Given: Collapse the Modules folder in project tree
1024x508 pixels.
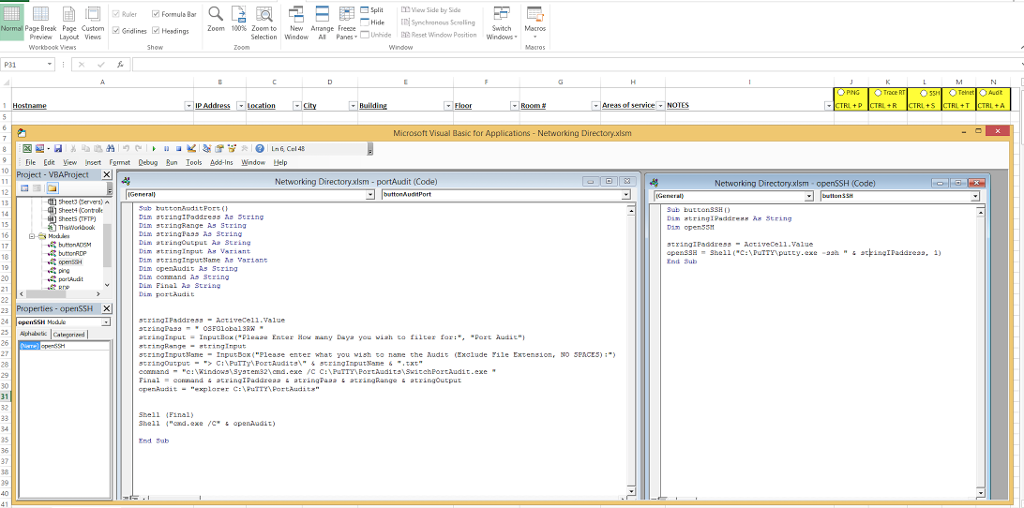Looking at the screenshot, I should (x=32, y=236).
